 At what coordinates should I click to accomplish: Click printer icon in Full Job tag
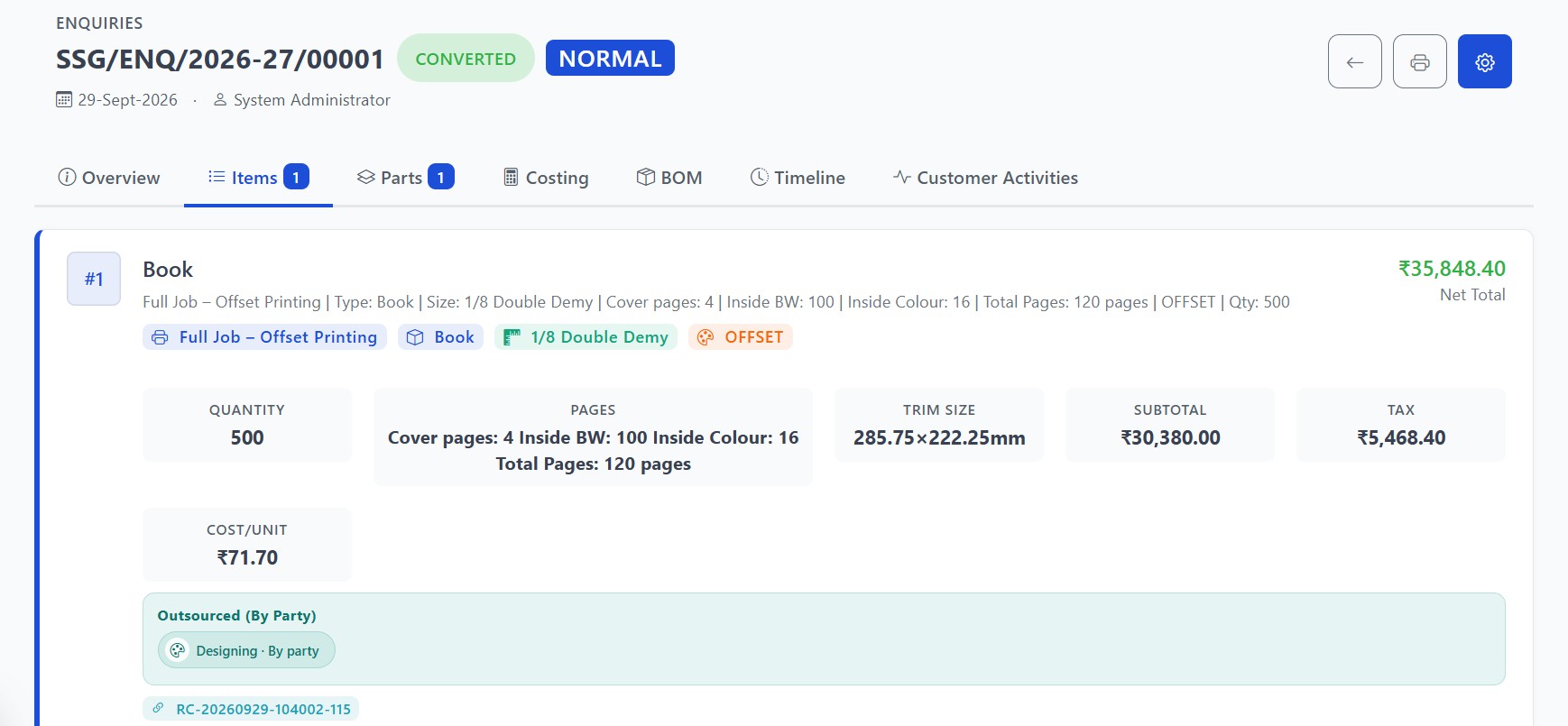(160, 337)
